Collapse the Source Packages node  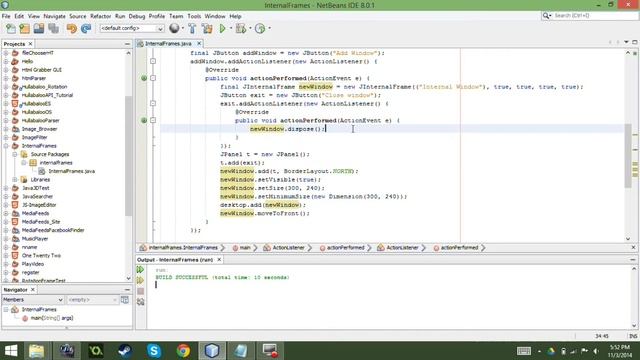tap(15, 154)
